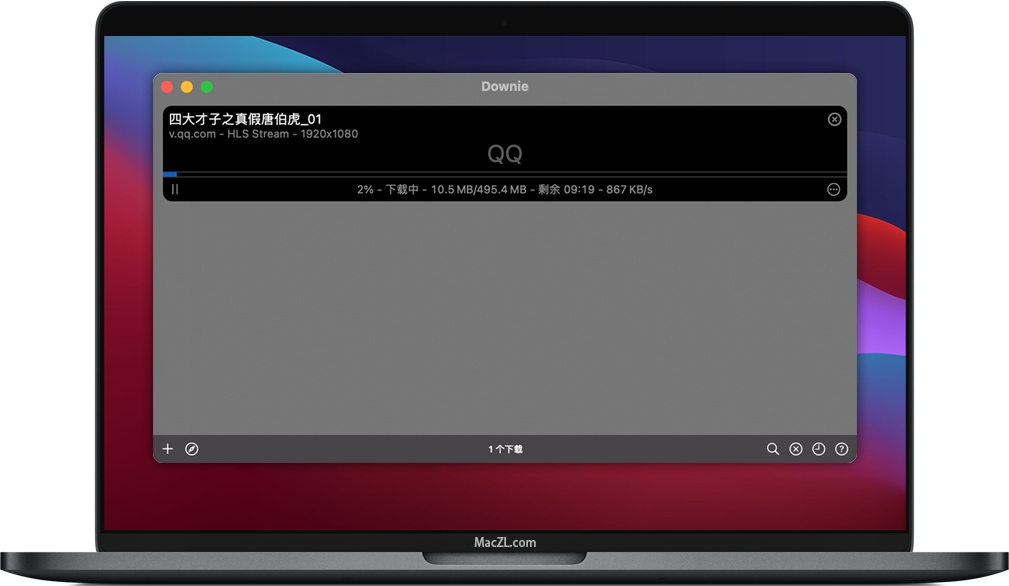Open search with the magnifier icon

(773, 449)
